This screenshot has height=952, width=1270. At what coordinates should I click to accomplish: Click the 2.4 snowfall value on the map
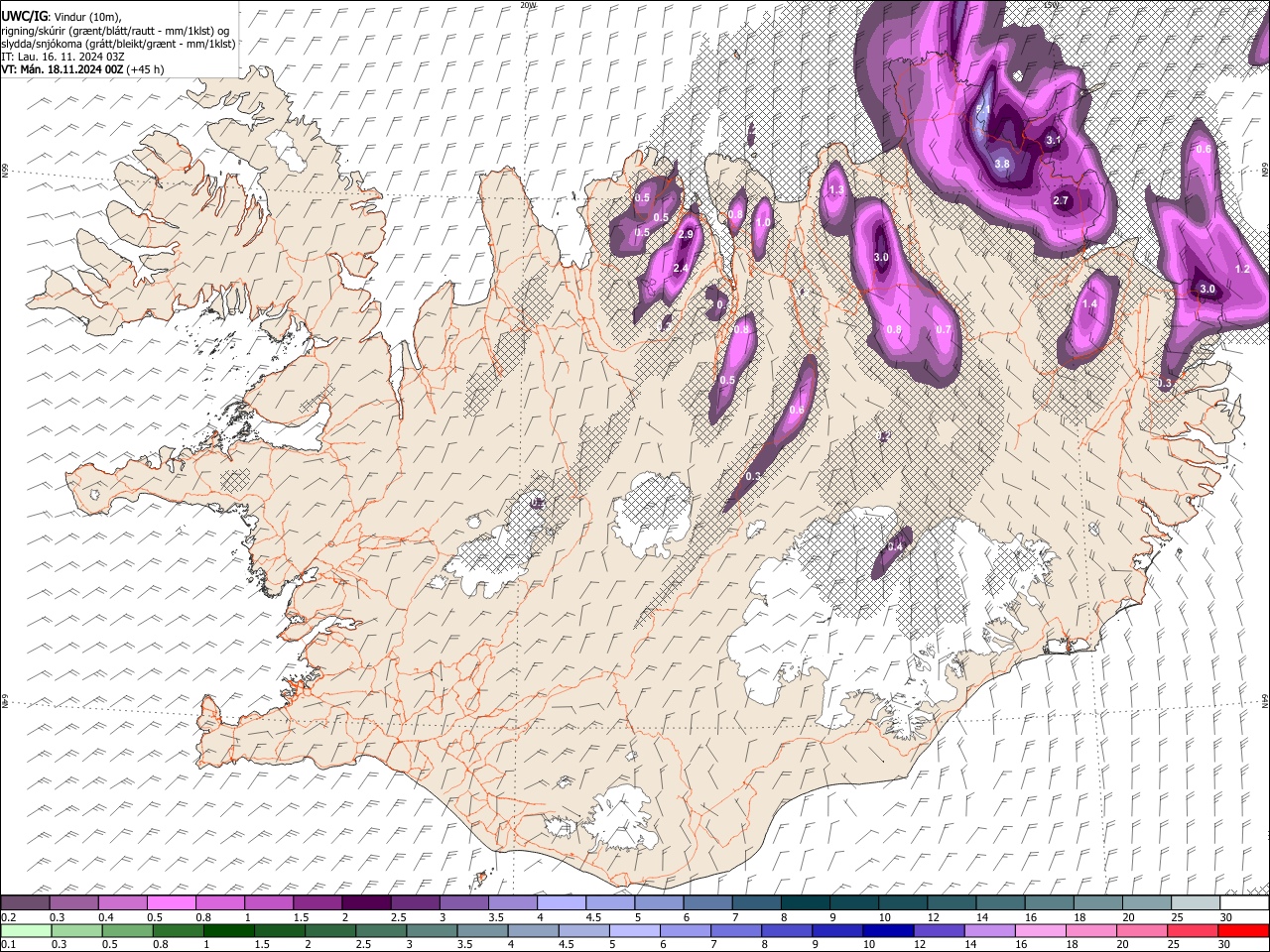point(681,269)
